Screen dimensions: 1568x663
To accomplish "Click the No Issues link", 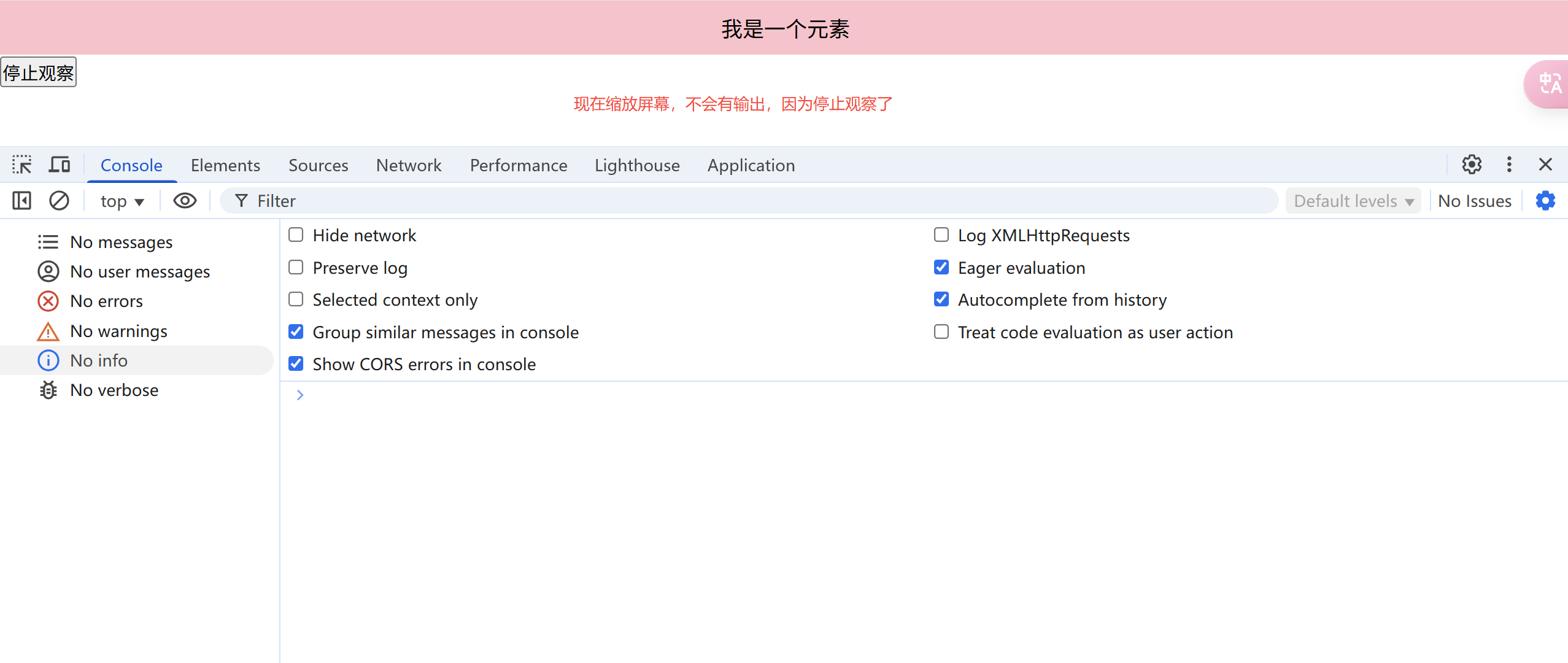I will pyautogui.click(x=1475, y=200).
